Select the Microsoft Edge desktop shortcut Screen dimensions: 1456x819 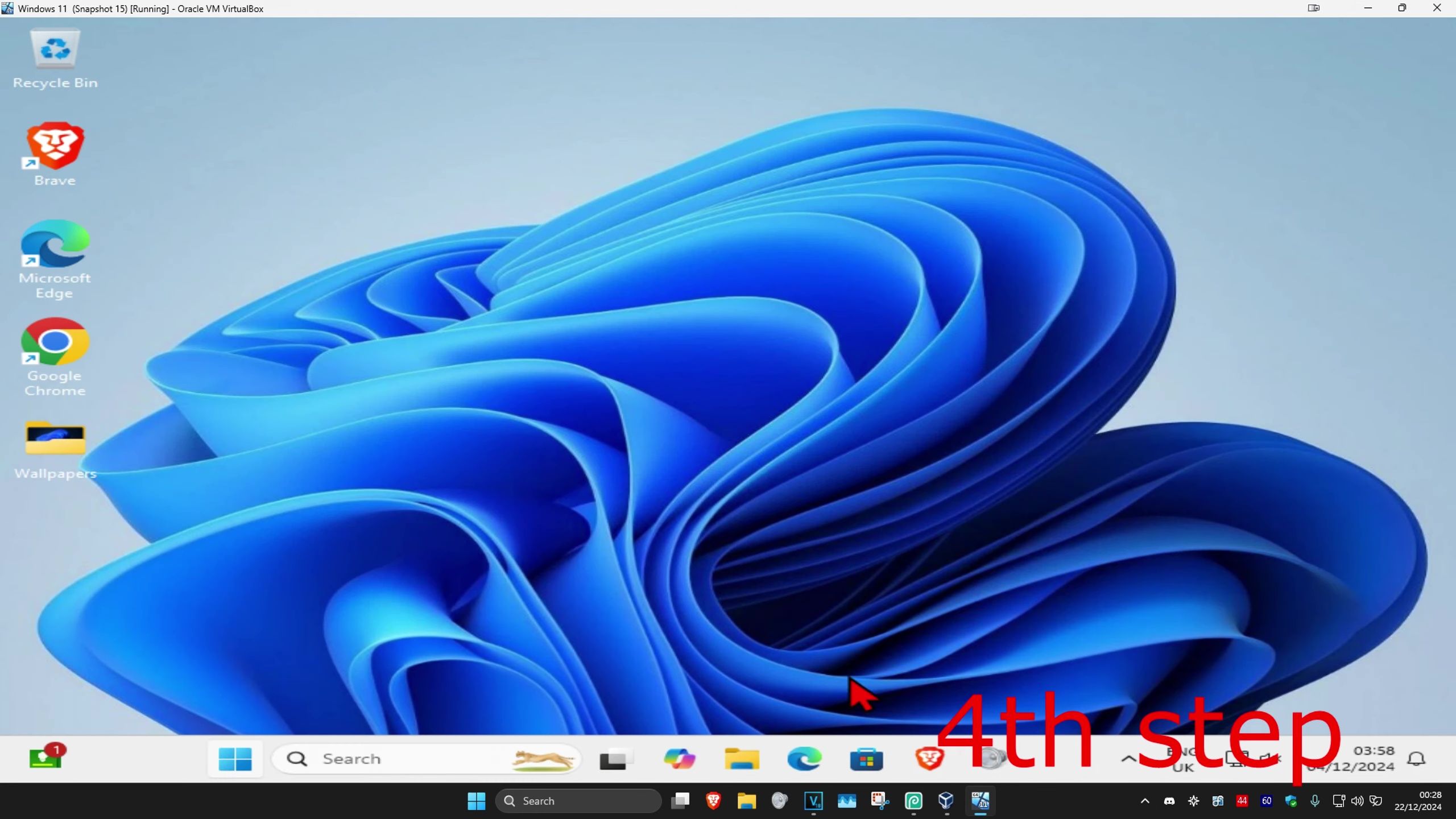tap(55, 260)
